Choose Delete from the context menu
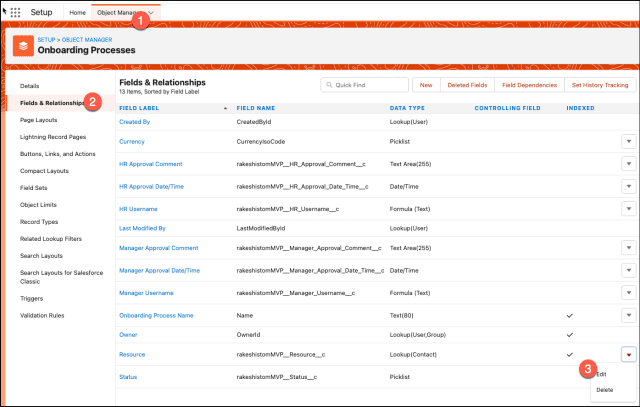Image resolution: width=640 pixels, height=407 pixels. (604, 389)
